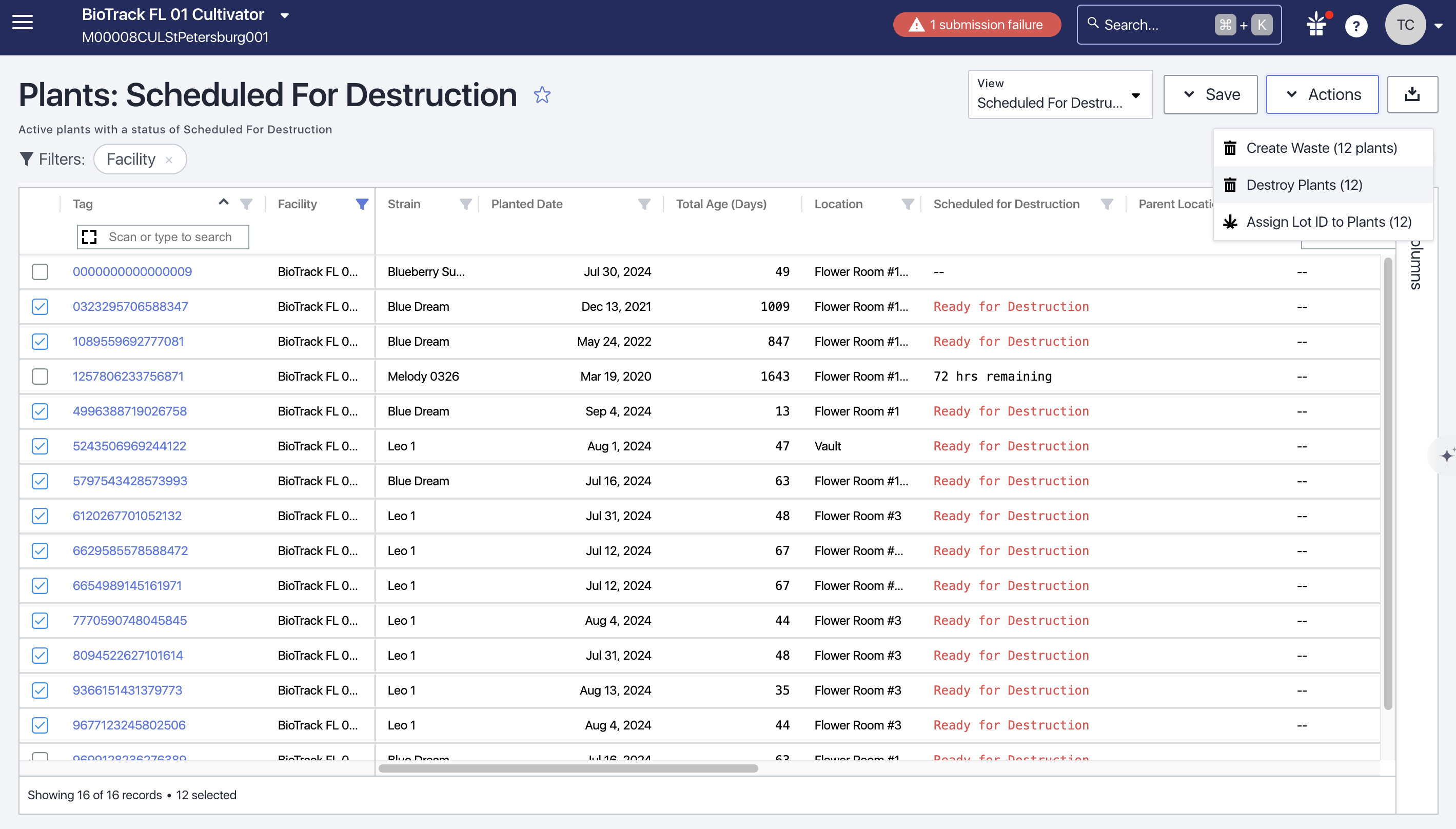Uncheck the box for plant 5243506969244122

[x=40, y=446]
